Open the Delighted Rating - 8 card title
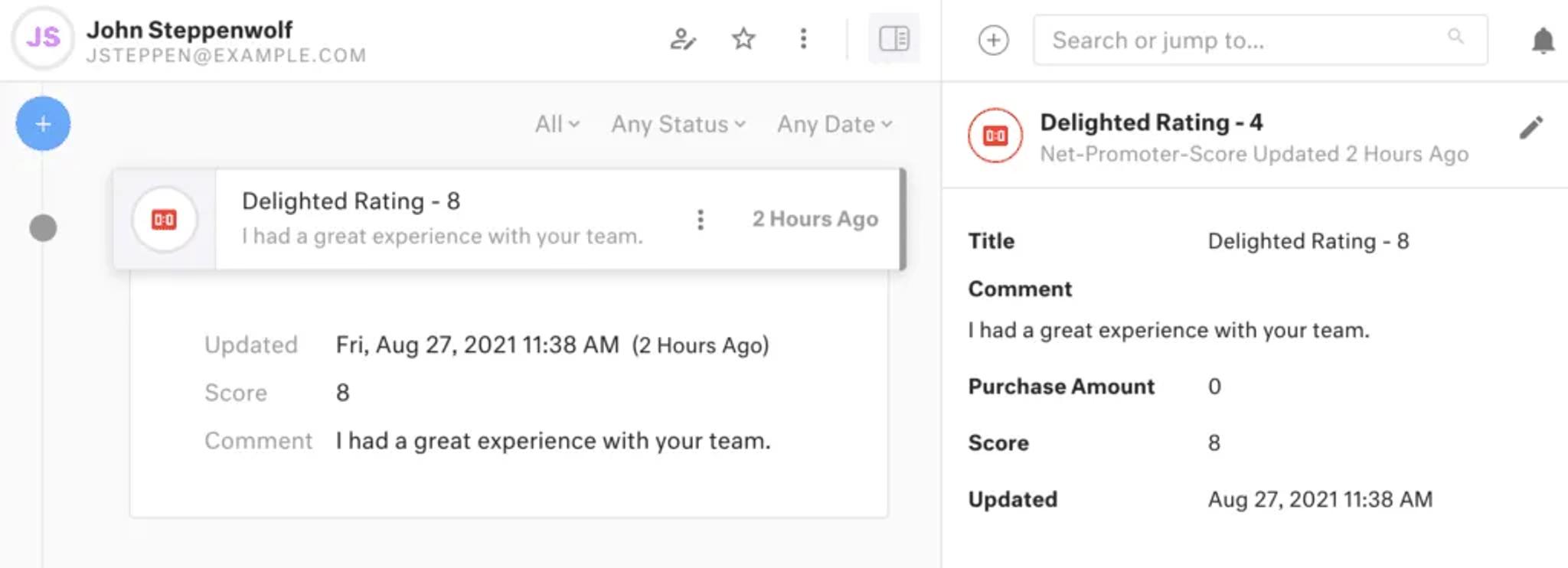Image resolution: width=1568 pixels, height=568 pixels. coord(351,201)
